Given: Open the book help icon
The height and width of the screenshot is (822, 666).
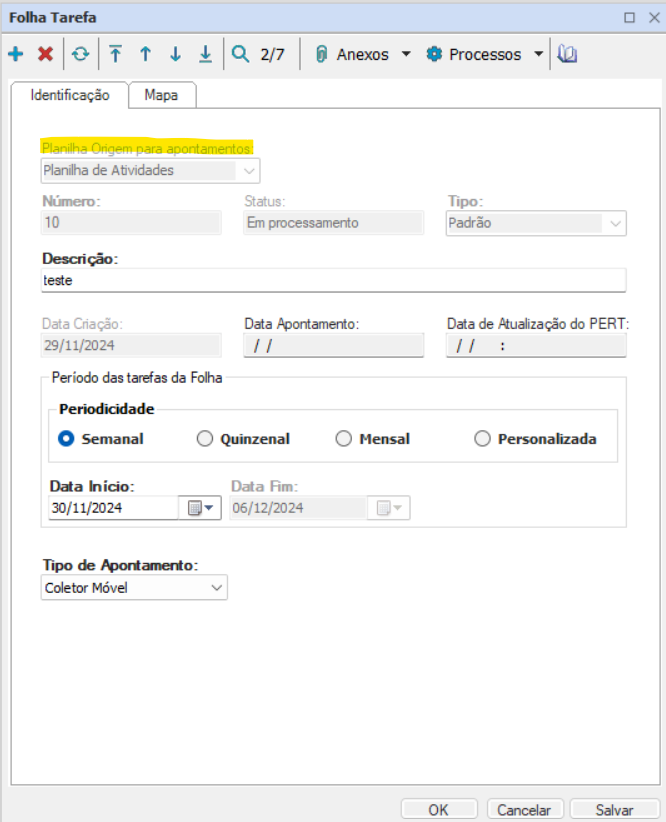Looking at the screenshot, I should pyautogui.click(x=568, y=55).
